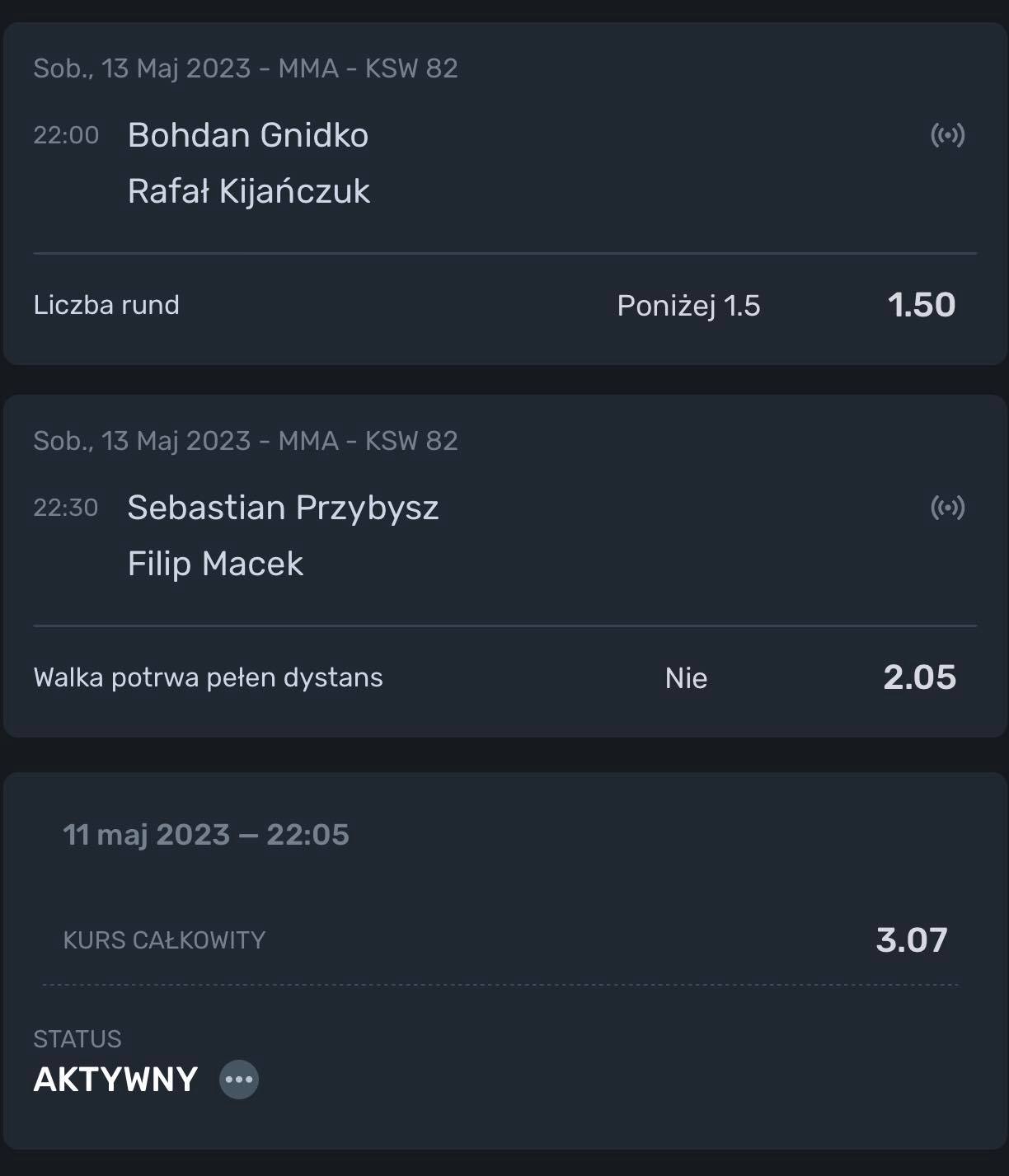Tap the 1.50 odds value
The width and height of the screenshot is (1009, 1176).
click(922, 305)
